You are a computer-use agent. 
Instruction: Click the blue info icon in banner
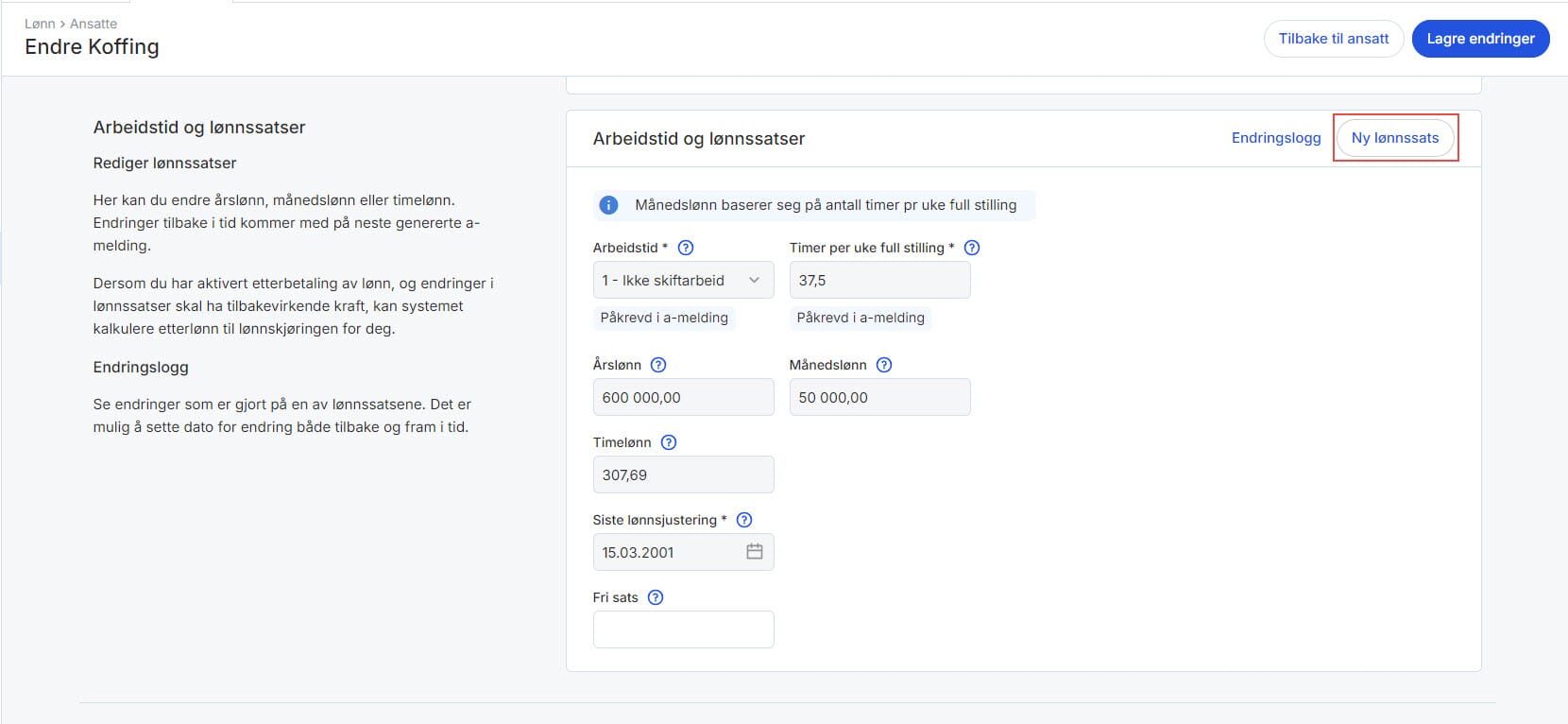click(609, 205)
